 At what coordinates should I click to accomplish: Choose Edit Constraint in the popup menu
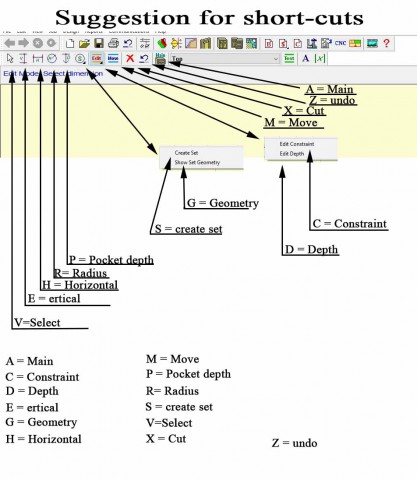pyautogui.click(x=297, y=144)
